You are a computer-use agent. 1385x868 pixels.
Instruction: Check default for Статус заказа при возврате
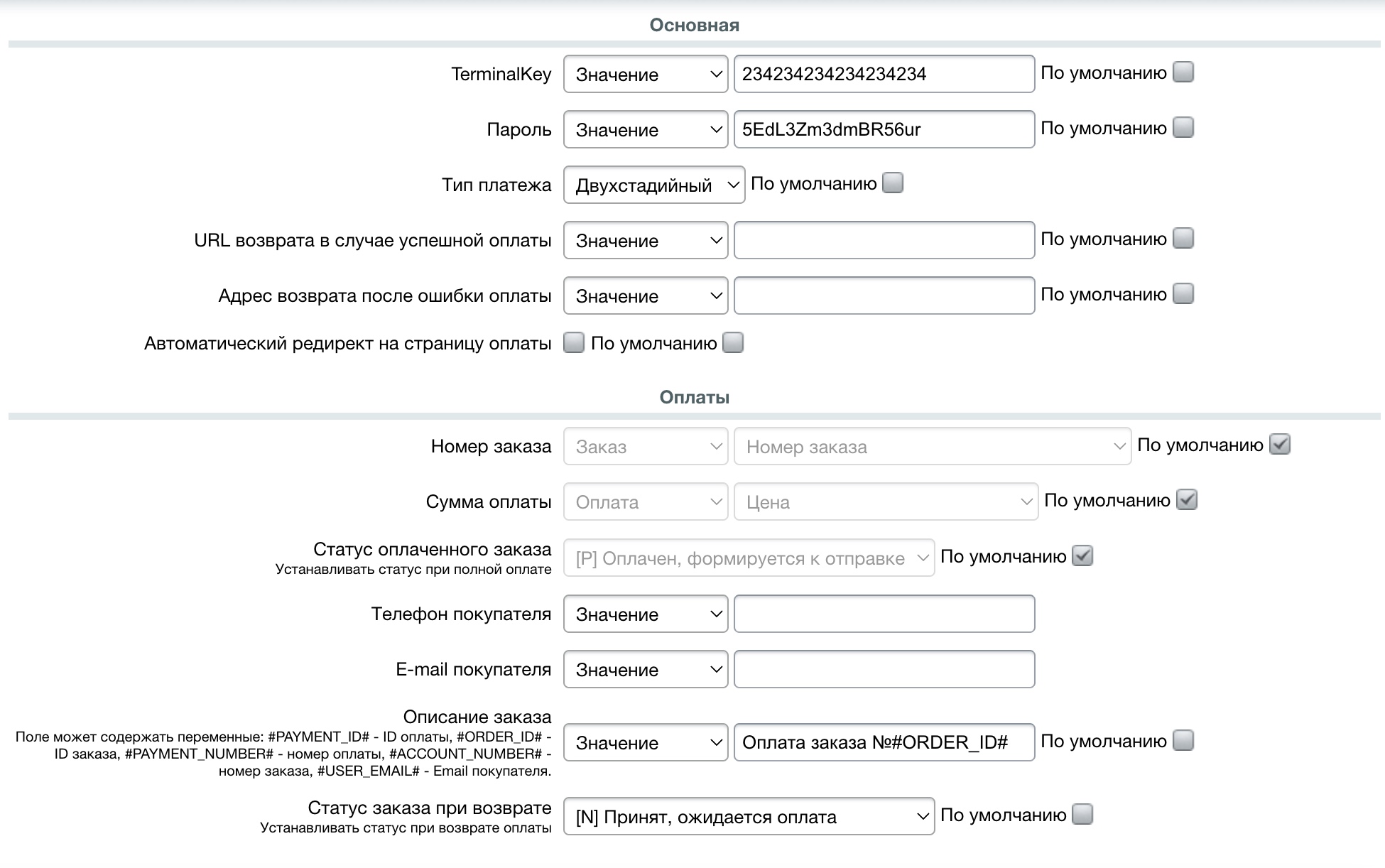point(1082,814)
